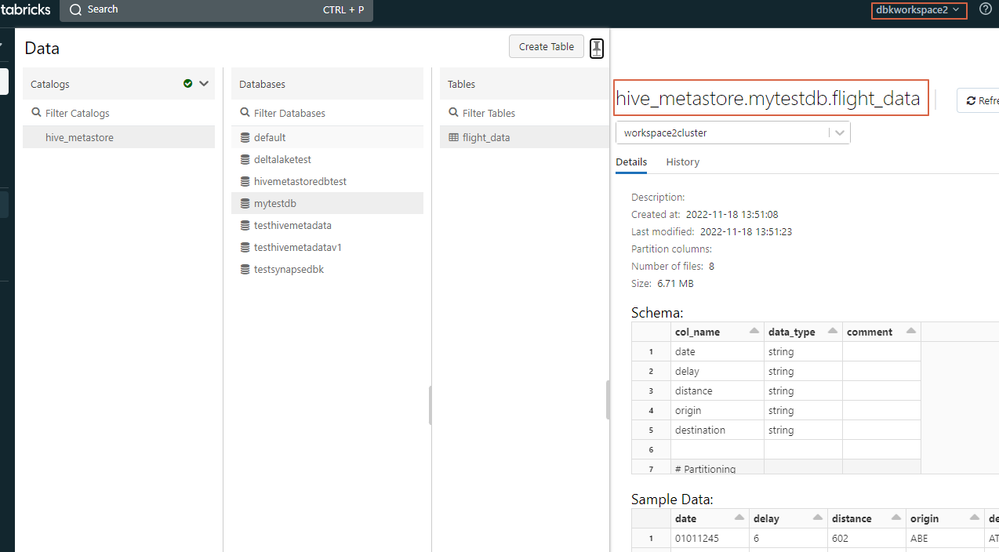Screen dimensions: 999x552
Task: Focus the Filter Databases field
Action: [327, 113]
